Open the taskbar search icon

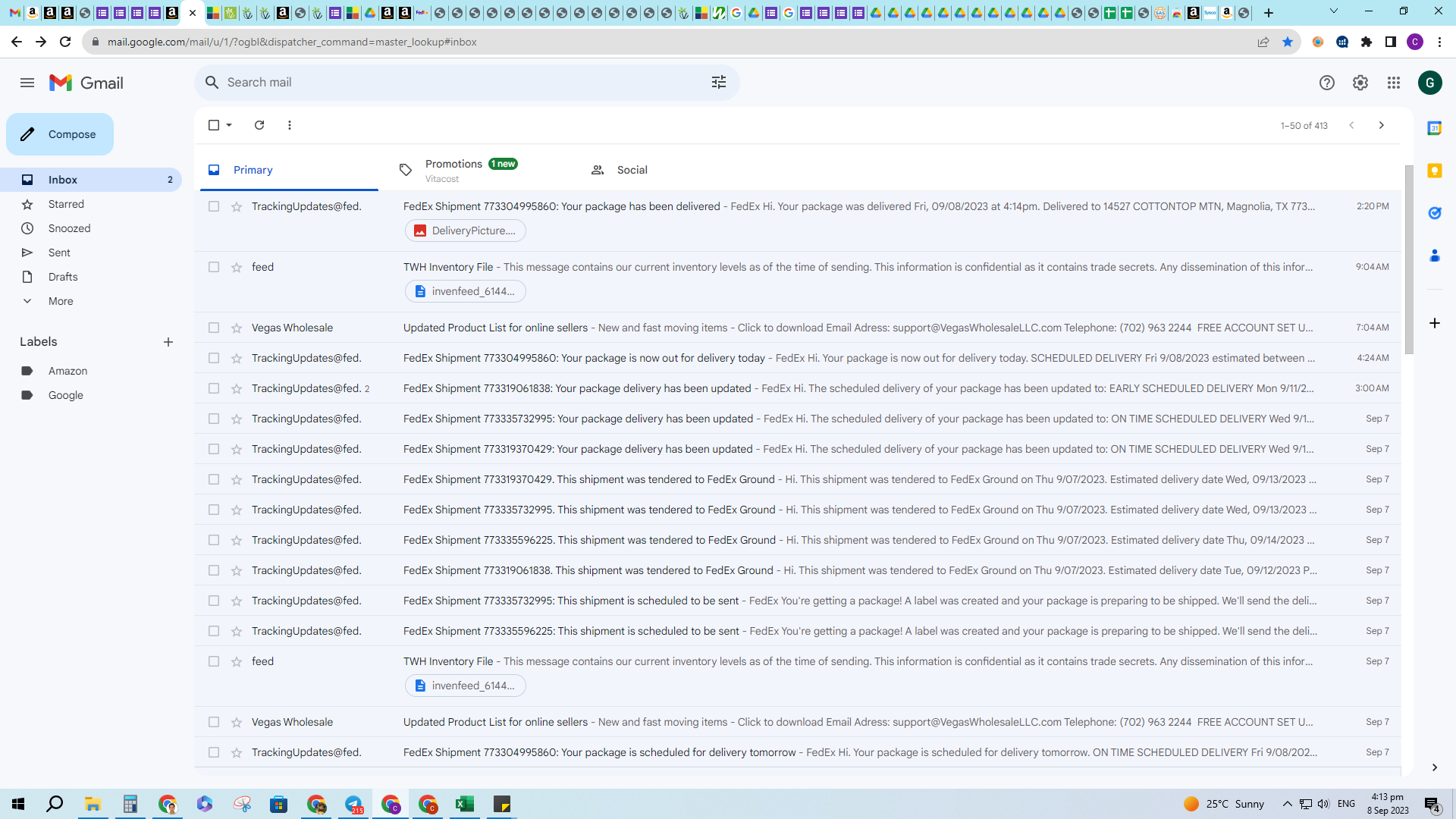tap(55, 804)
